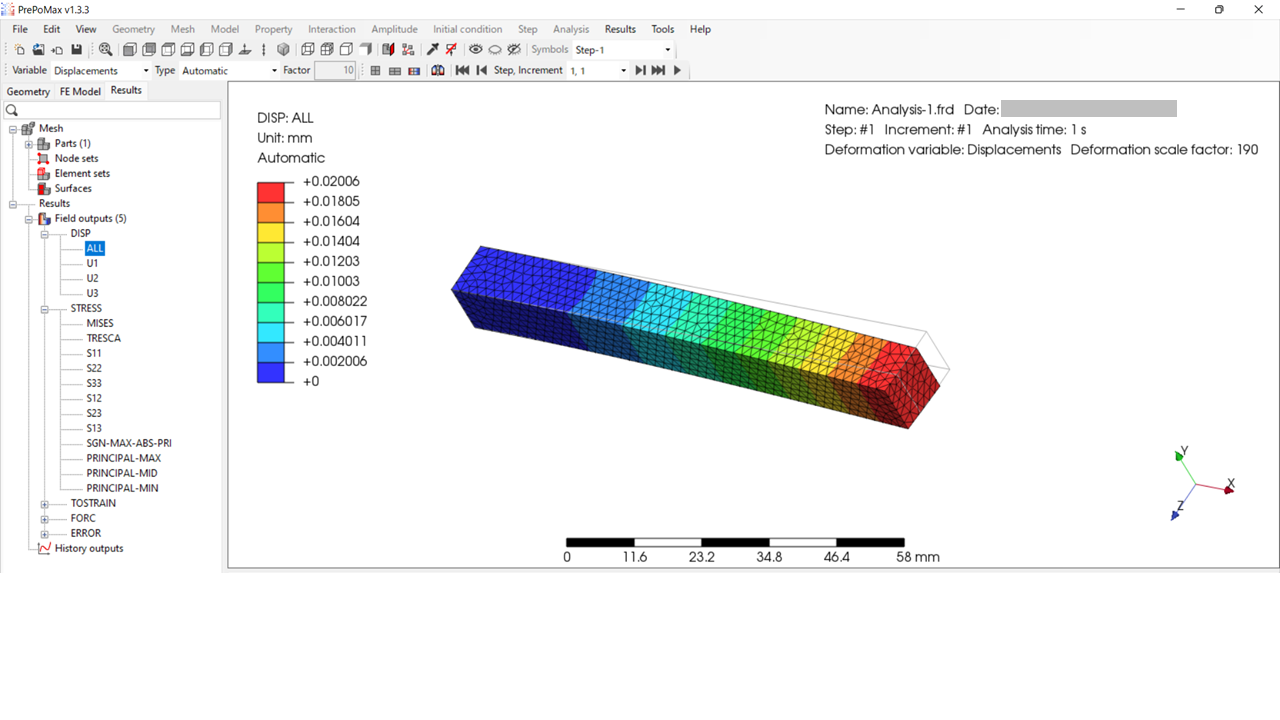Open the Edit menu
Screen dimensions: 1280x720
click(51, 29)
